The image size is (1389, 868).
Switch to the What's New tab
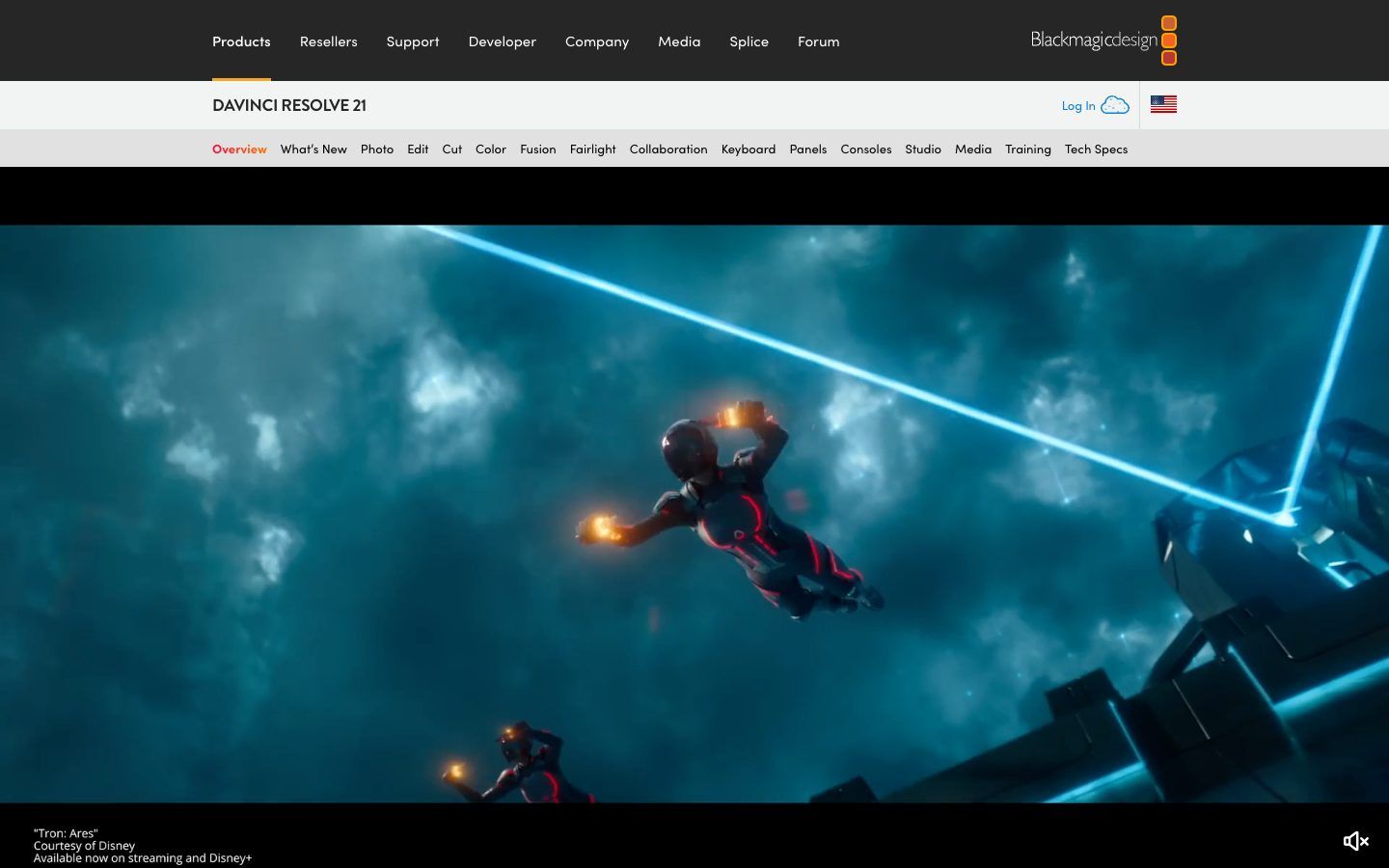click(x=313, y=149)
